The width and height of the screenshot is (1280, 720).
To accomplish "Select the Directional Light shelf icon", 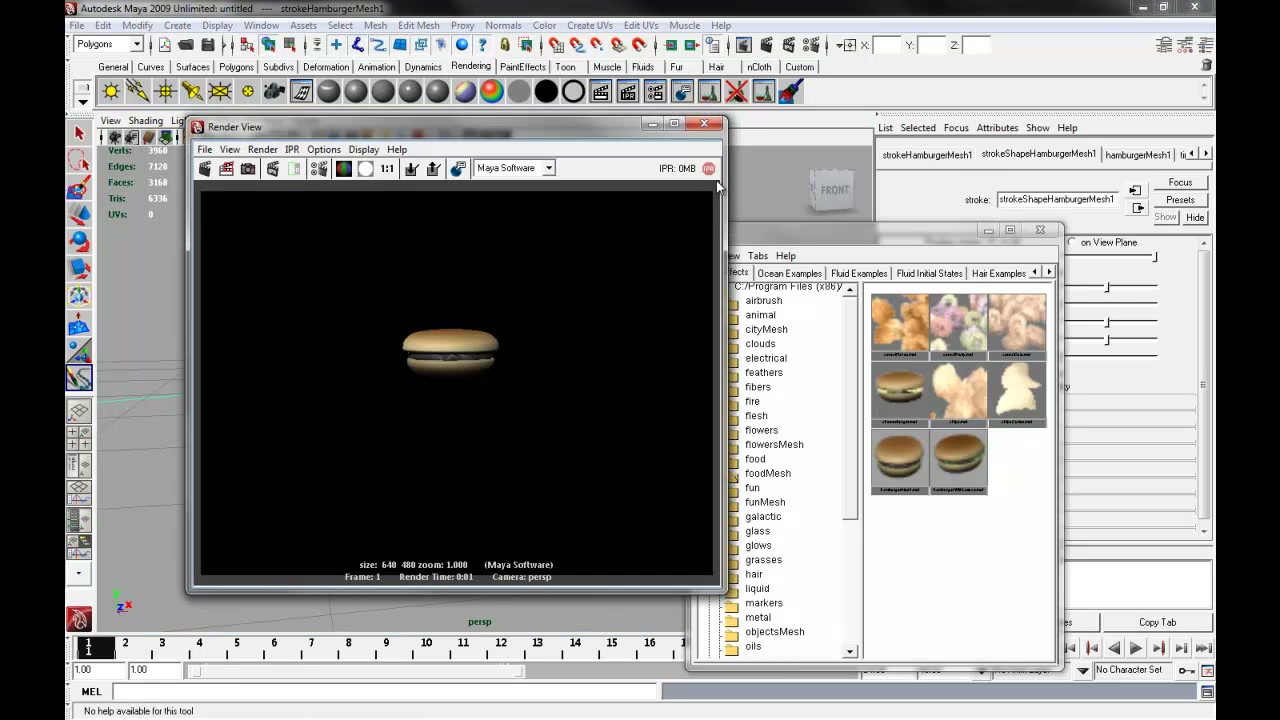I will tap(138, 92).
